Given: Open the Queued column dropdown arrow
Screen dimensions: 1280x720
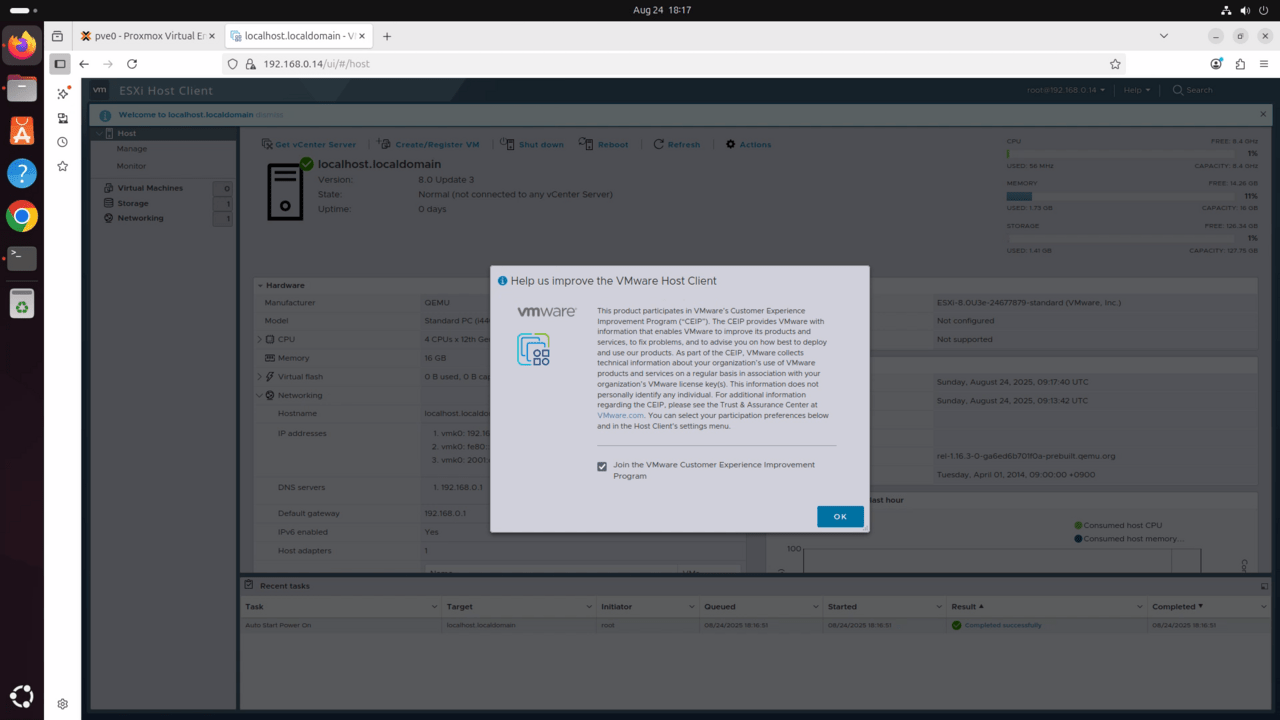Looking at the screenshot, I should 814,607.
